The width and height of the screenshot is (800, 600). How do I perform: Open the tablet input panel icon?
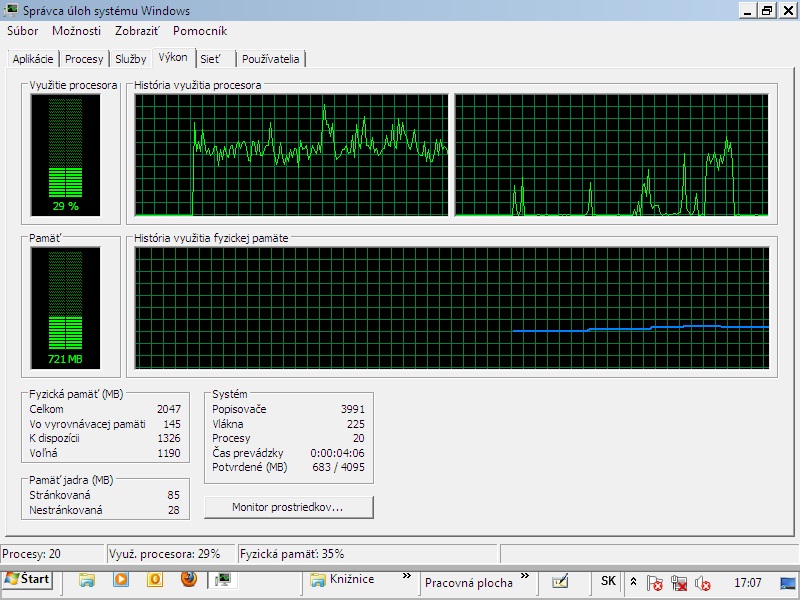tap(560, 581)
